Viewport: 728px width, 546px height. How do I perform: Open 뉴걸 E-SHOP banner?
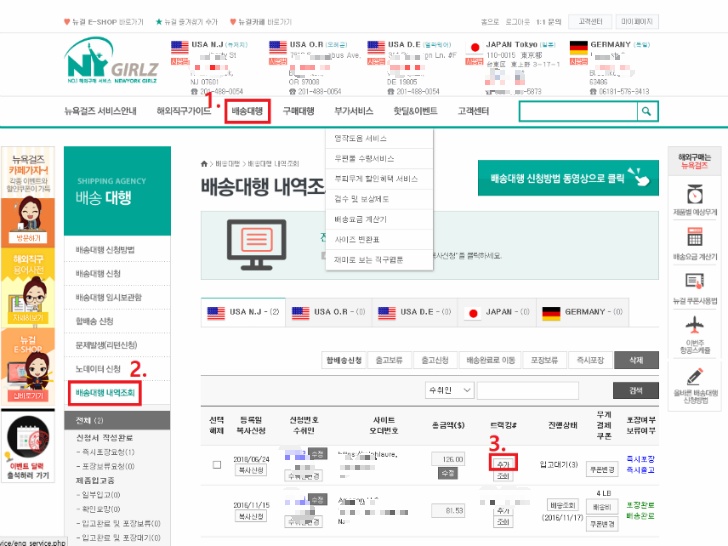[x=28, y=366]
